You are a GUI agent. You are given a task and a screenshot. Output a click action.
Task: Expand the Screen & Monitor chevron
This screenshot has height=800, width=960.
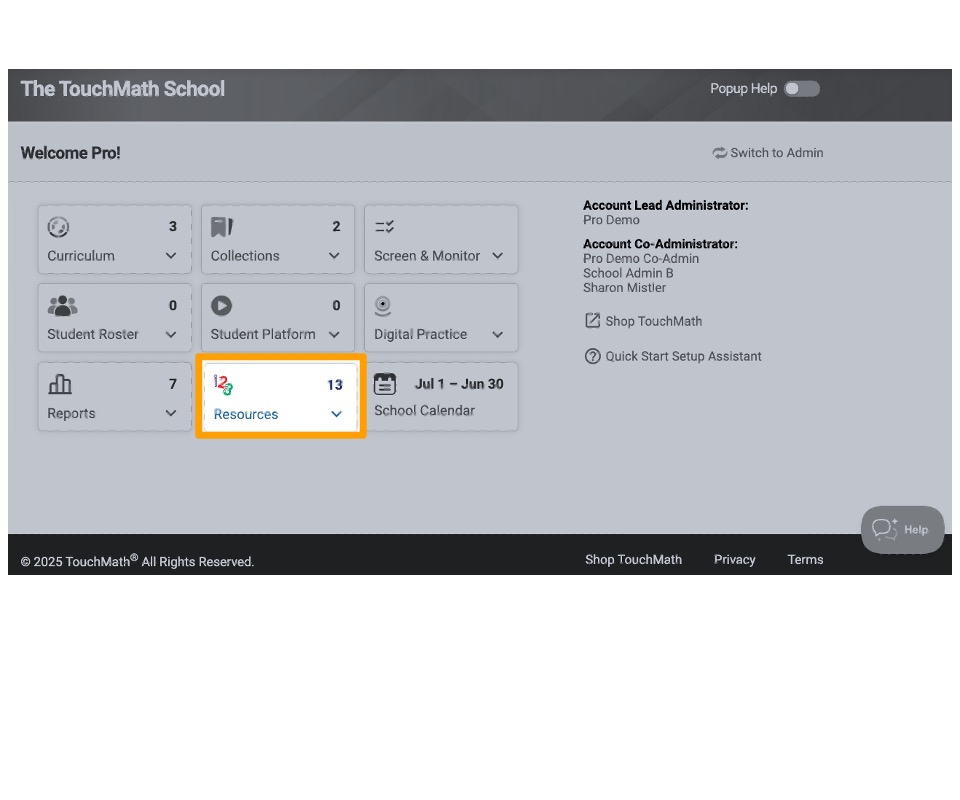(498, 256)
